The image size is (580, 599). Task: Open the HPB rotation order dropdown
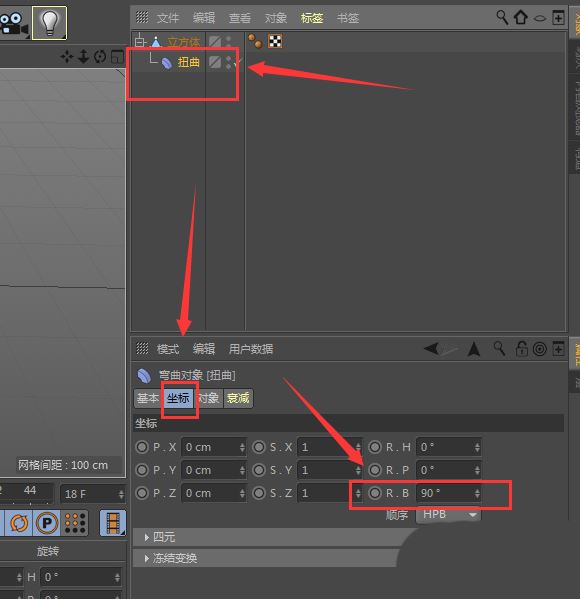pos(449,514)
